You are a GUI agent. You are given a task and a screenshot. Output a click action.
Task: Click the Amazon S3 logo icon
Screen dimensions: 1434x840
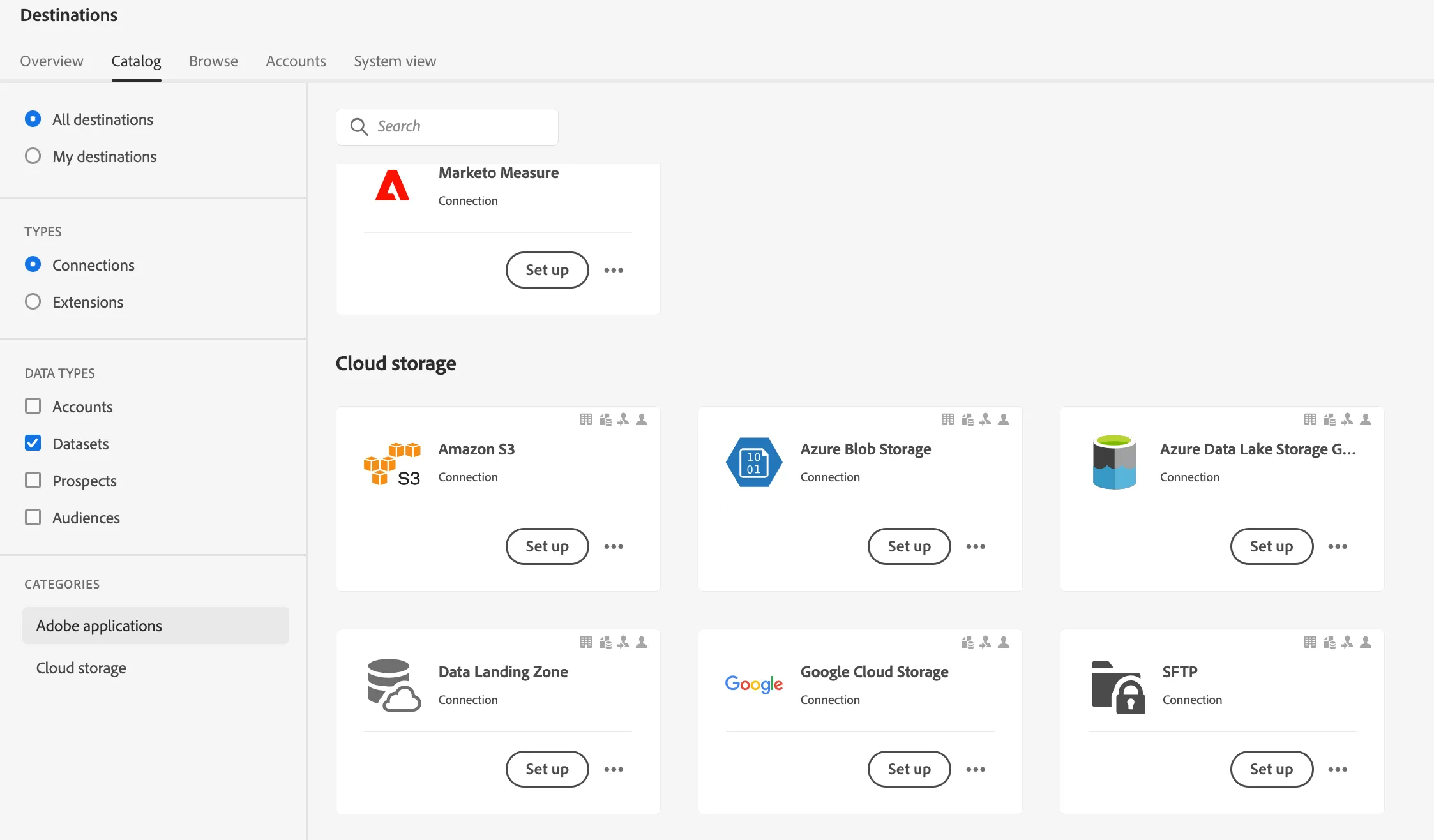[392, 463]
